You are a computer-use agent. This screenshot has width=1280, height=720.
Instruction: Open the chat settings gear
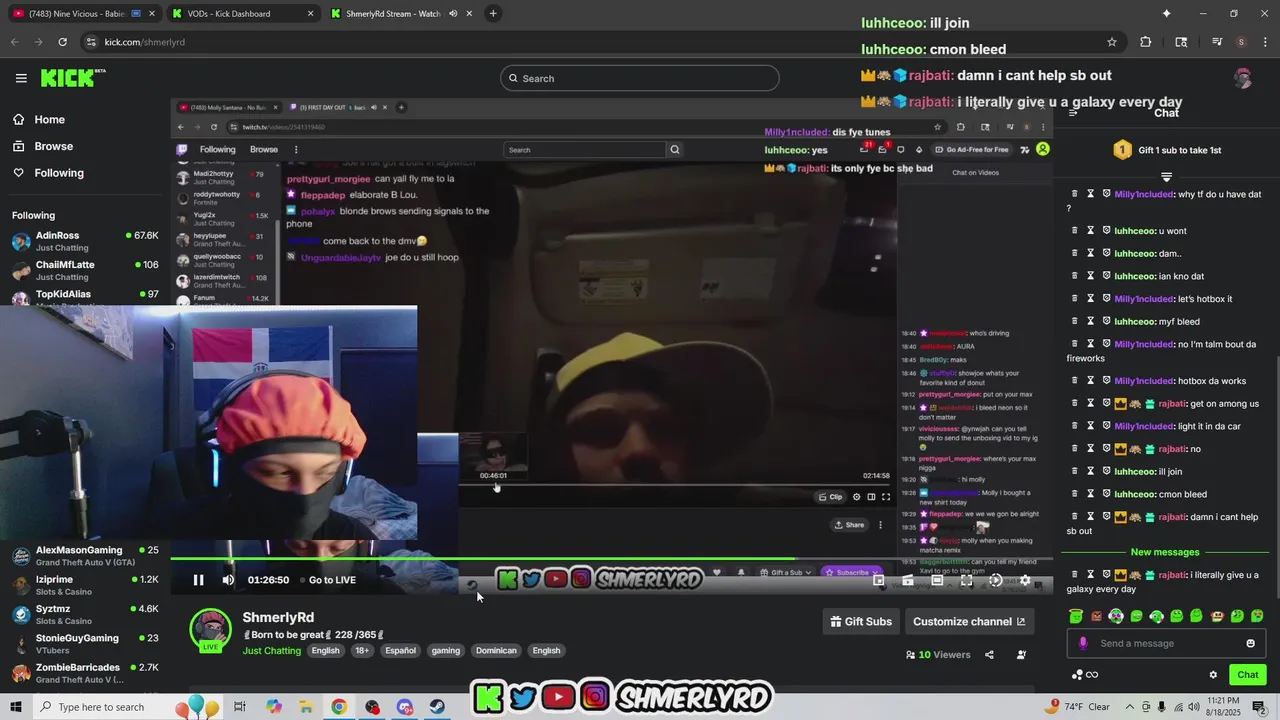(x=1213, y=675)
